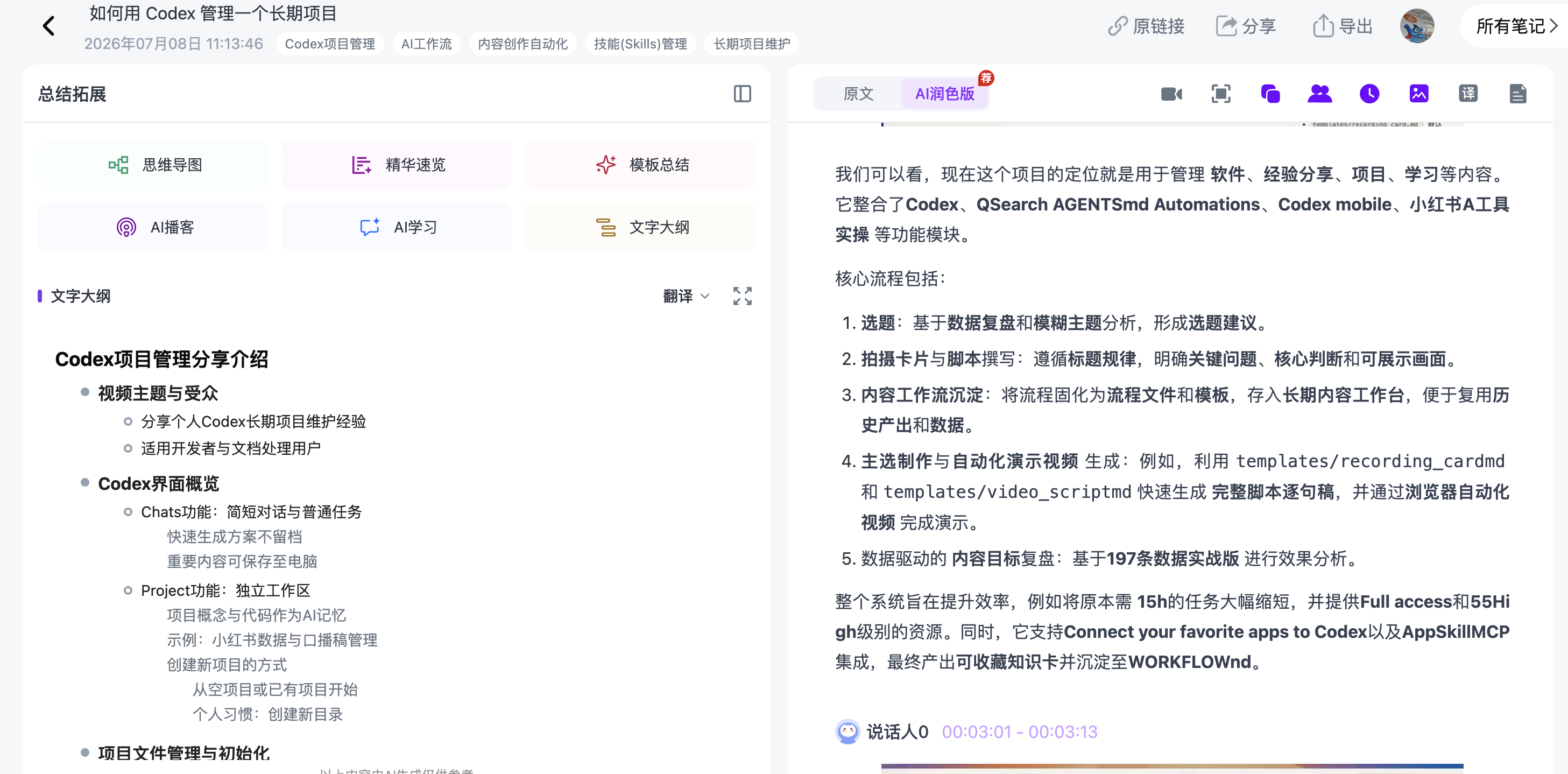
Task: Open AI播客 podcast
Action: point(153,227)
